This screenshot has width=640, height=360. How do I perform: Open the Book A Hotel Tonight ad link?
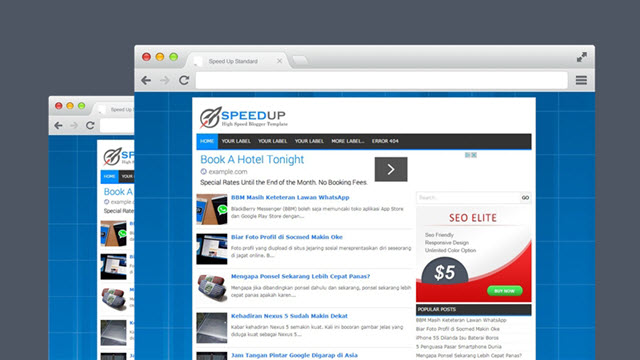click(x=252, y=160)
